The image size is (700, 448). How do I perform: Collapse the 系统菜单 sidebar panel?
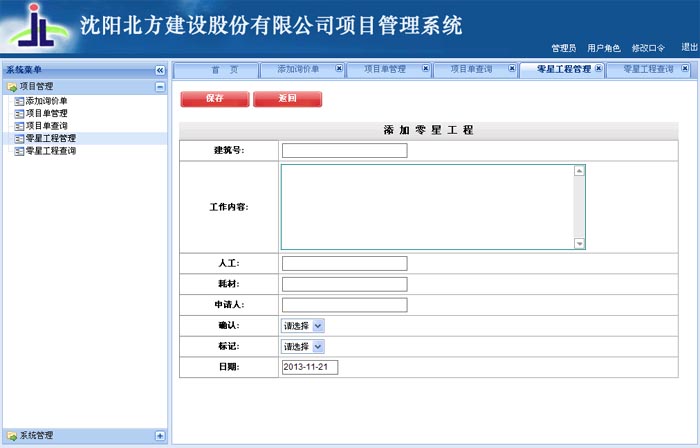pyautogui.click(x=160, y=70)
